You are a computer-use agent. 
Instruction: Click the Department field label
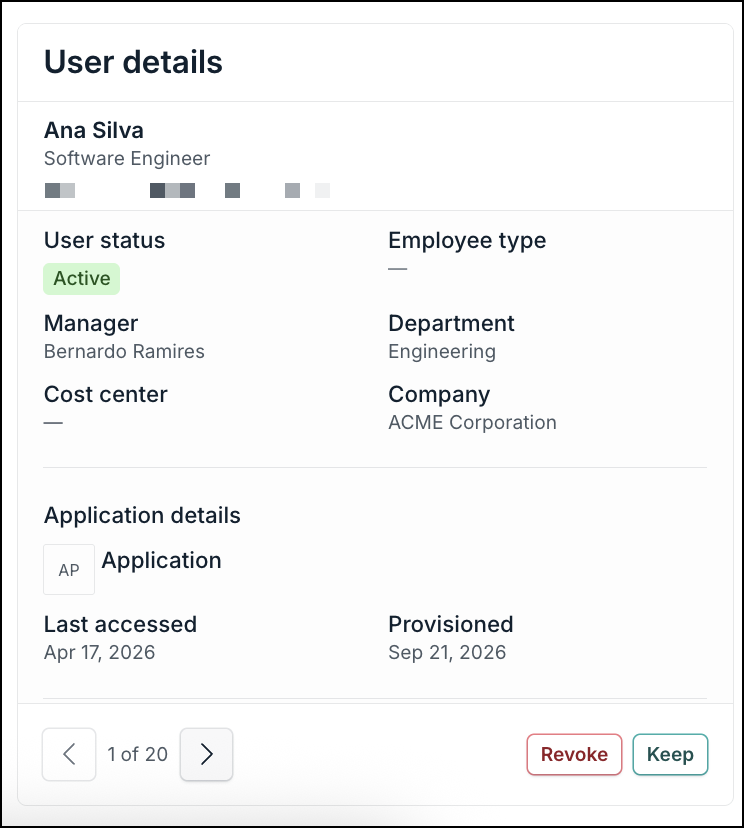[x=451, y=324]
